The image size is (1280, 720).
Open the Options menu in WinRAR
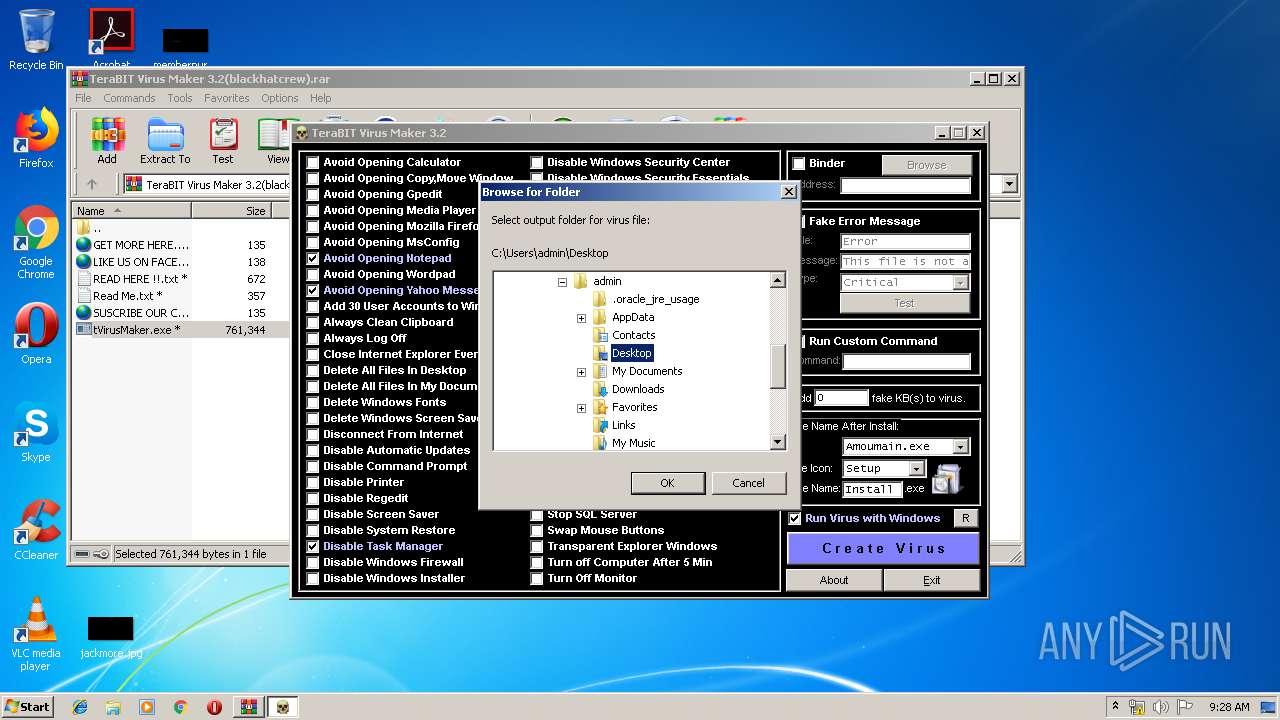point(280,98)
